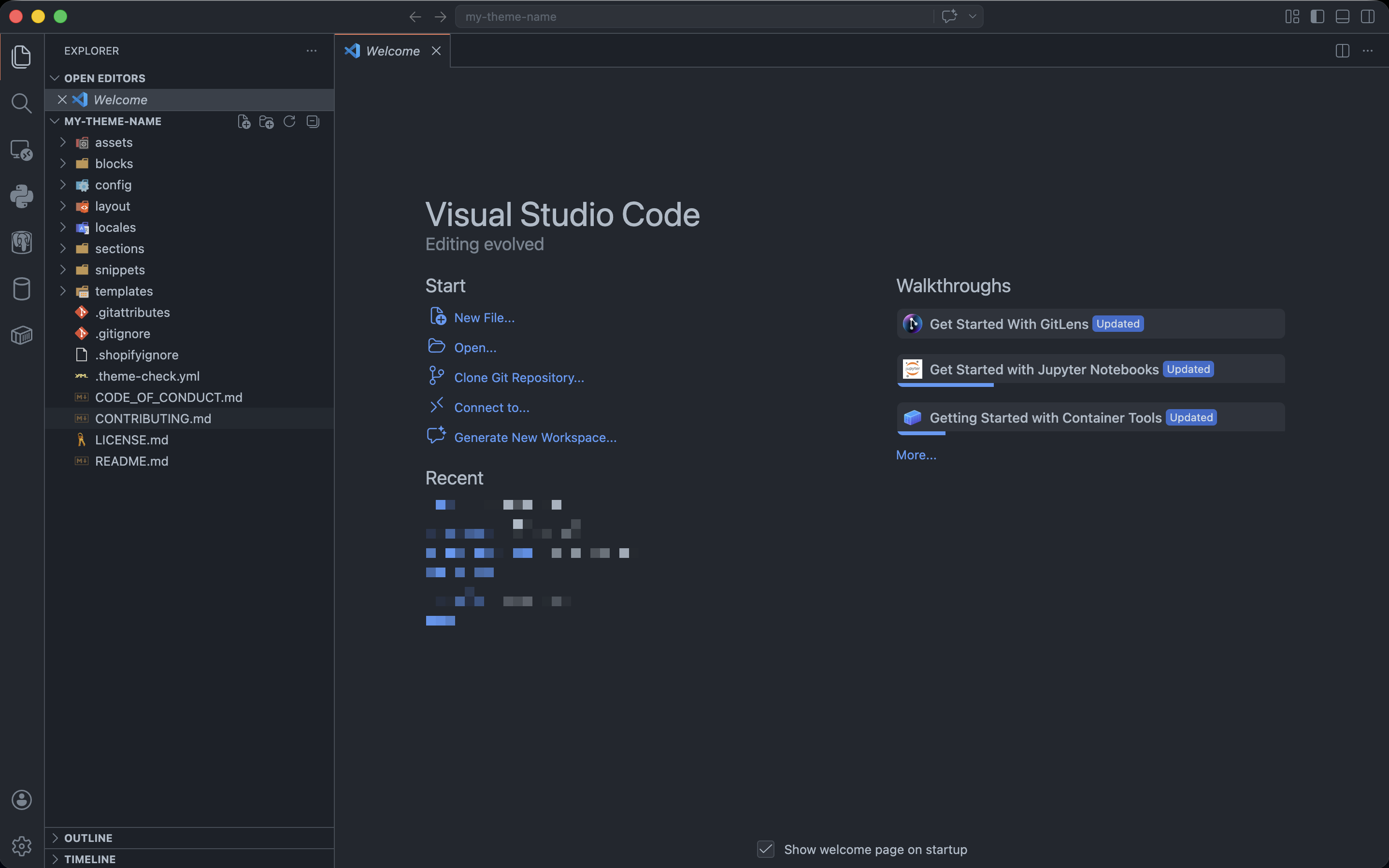Split the editor to the right
This screenshot has height=868, width=1389.
(x=1342, y=51)
